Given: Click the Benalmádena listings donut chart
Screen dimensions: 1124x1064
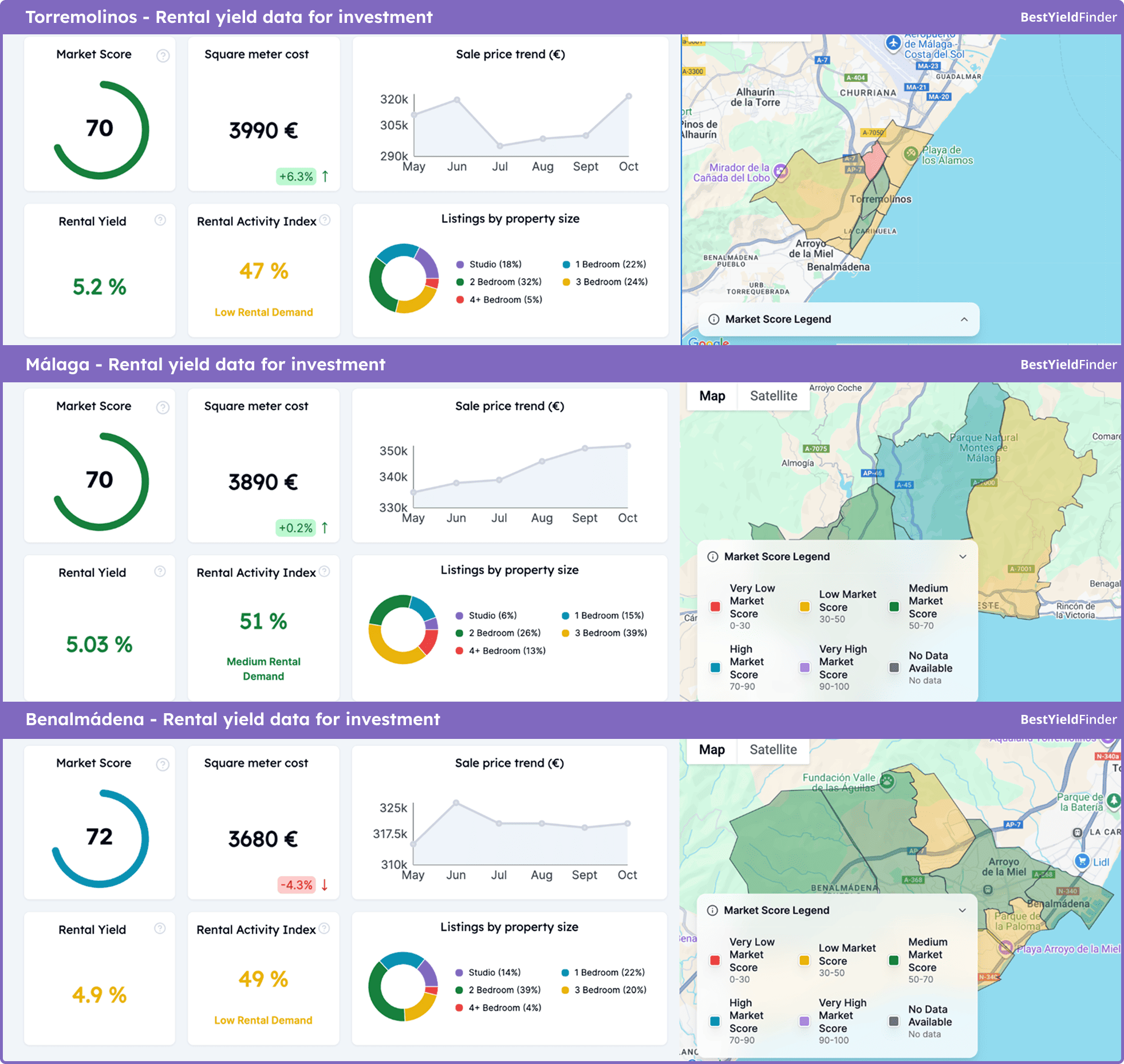Looking at the screenshot, I should (x=403, y=987).
